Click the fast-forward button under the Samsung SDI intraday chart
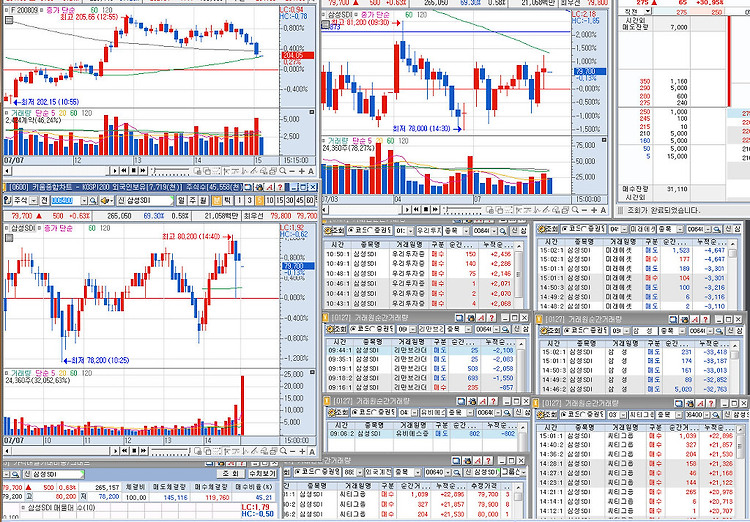The height and width of the screenshot is (522, 750). pyautogui.click(x=143, y=451)
